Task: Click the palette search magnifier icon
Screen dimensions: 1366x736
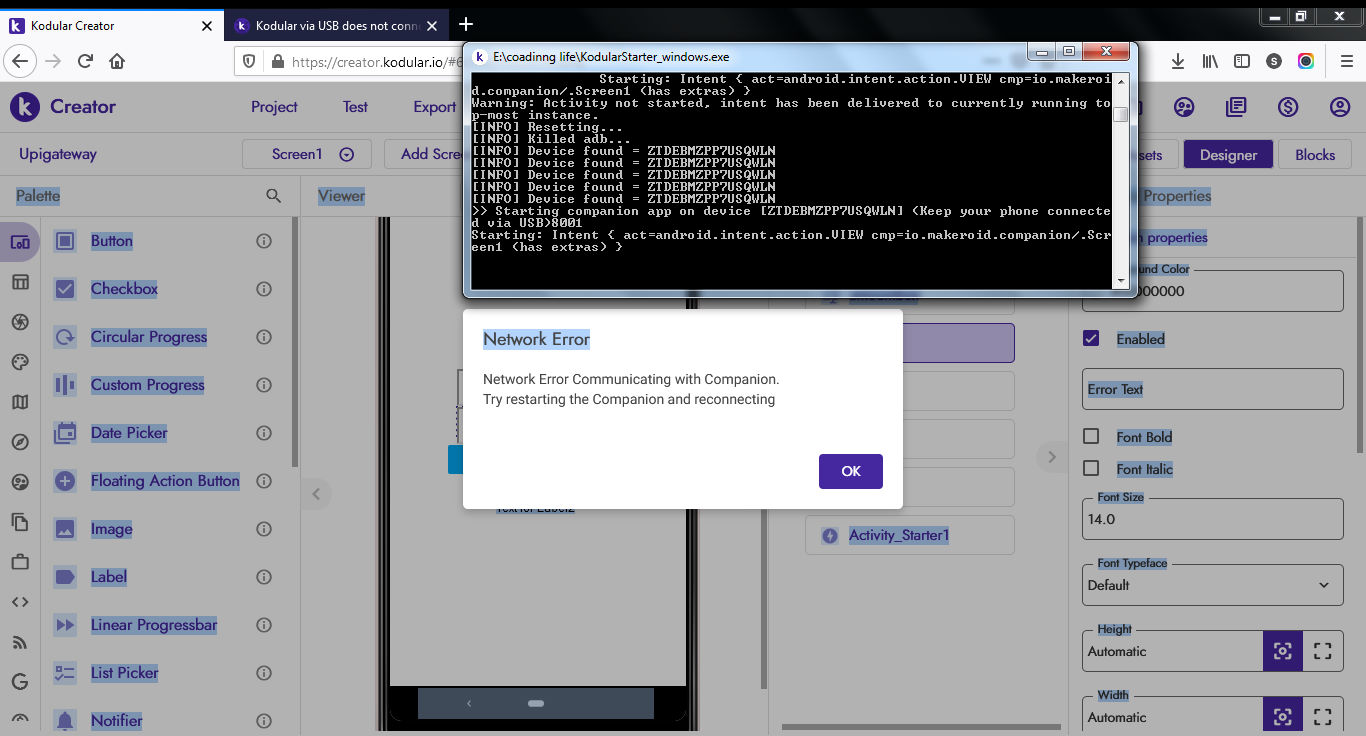Action: click(273, 196)
